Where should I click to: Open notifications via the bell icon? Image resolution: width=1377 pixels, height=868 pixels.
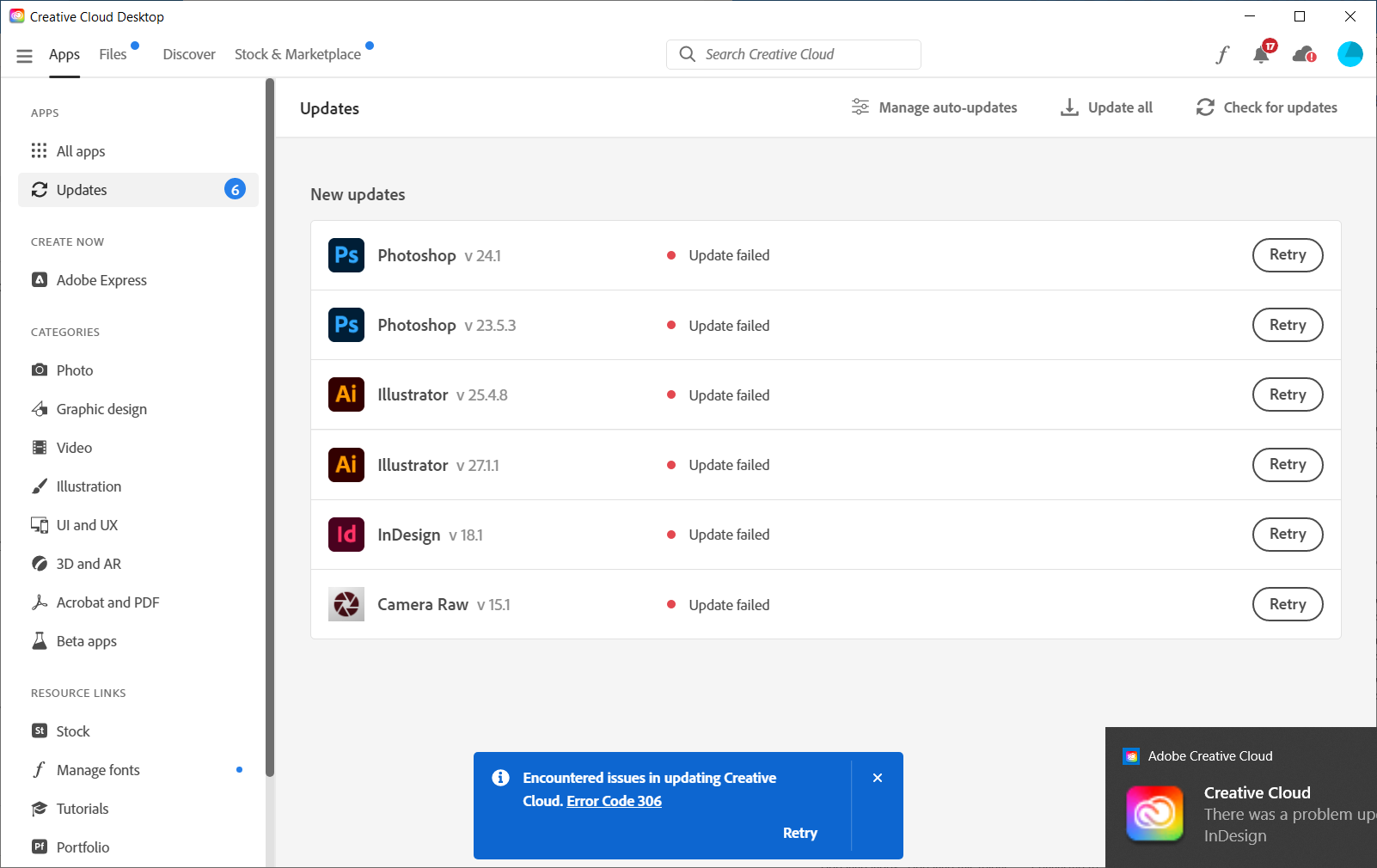click(x=1262, y=54)
